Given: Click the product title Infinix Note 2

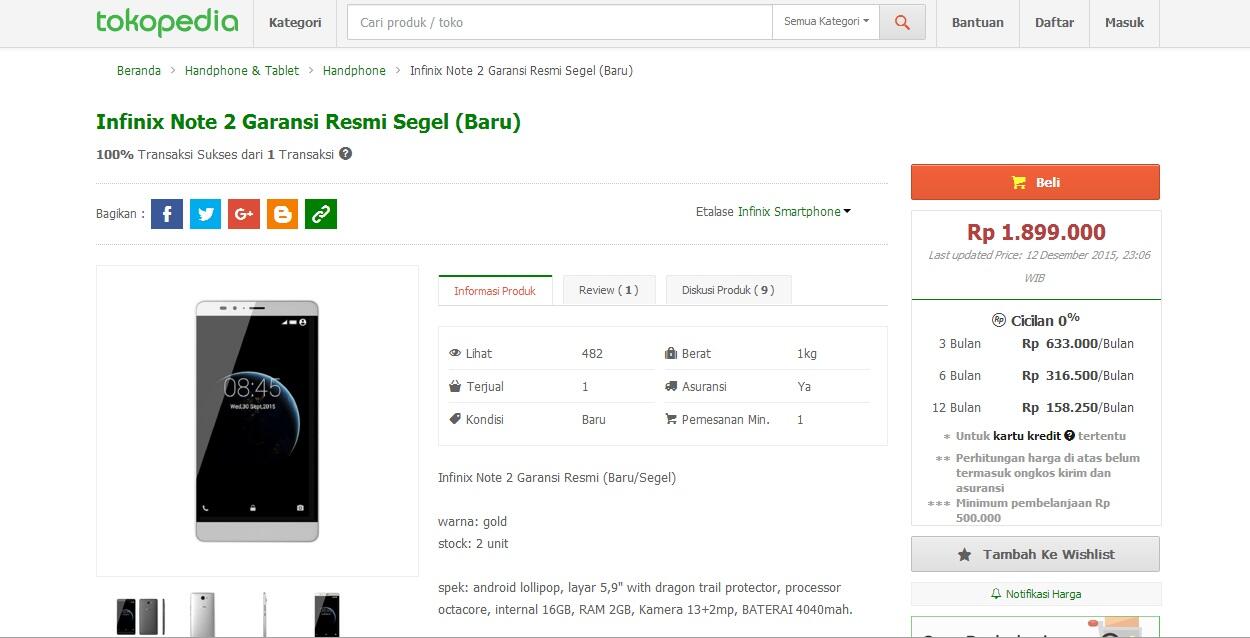Looking at the screenshot, I should 308,122.
